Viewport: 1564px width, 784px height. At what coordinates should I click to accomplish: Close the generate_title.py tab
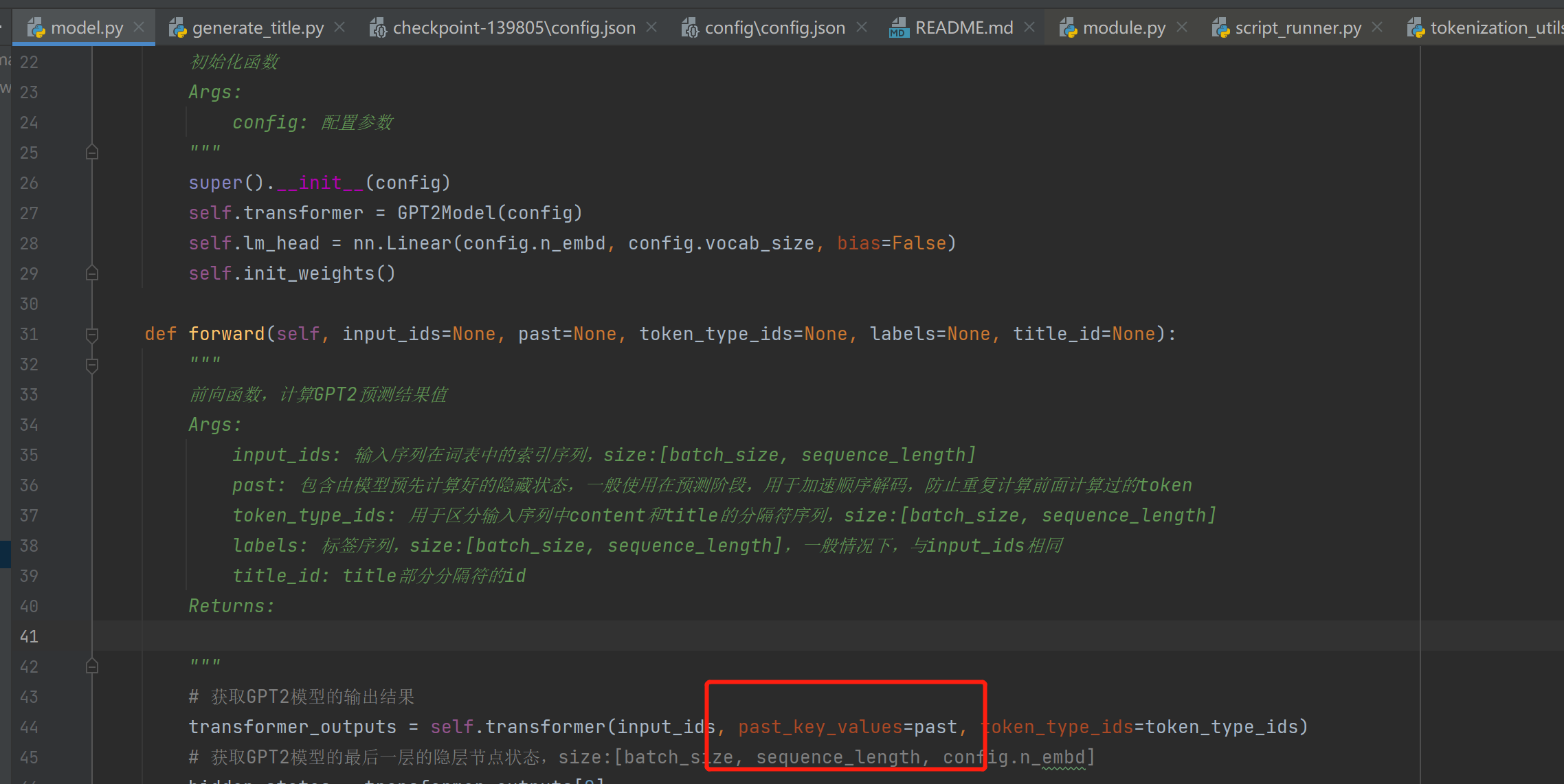point(339,26)
